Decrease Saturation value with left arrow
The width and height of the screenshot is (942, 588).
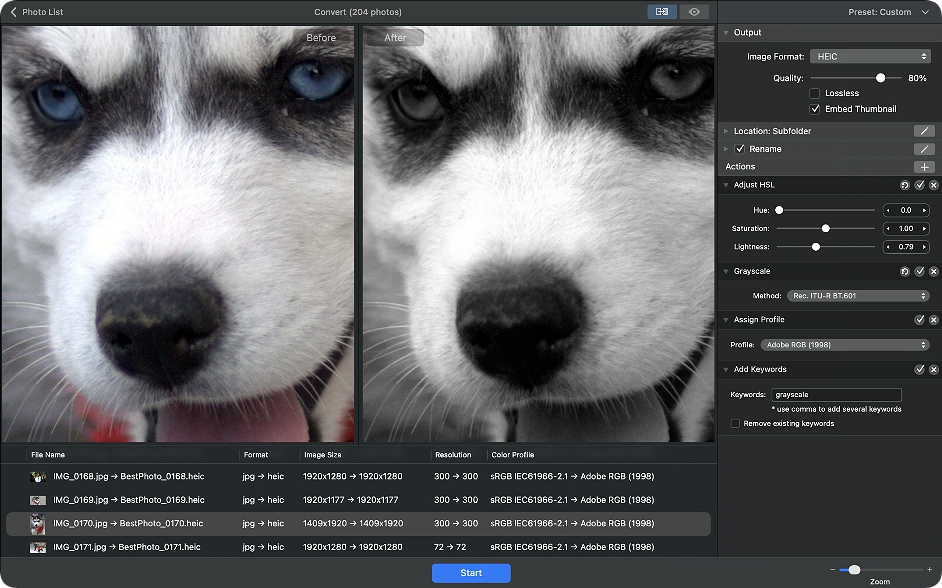point(888,228)
